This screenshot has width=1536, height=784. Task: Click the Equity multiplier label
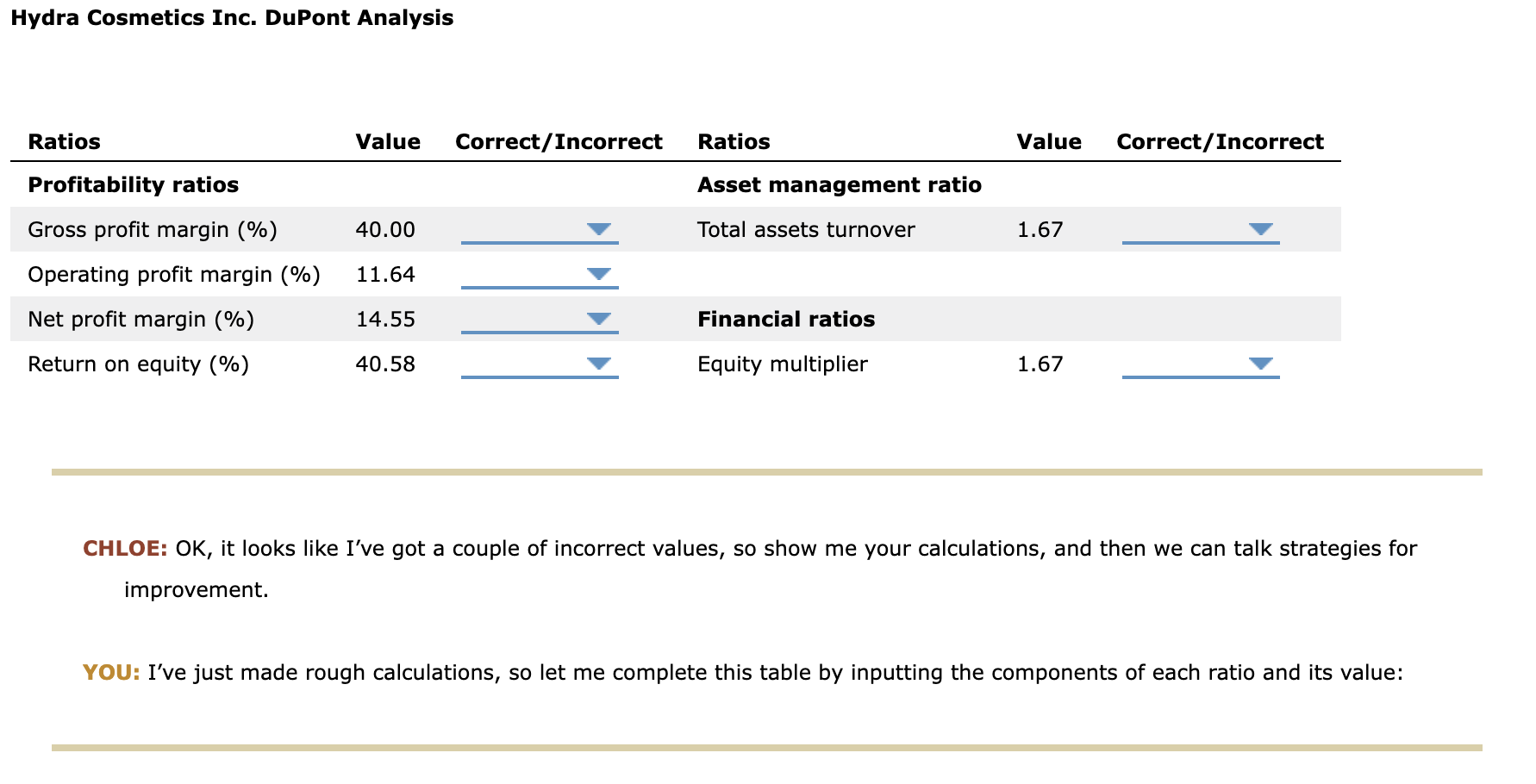pyautogui.click(x=783, y=364)
